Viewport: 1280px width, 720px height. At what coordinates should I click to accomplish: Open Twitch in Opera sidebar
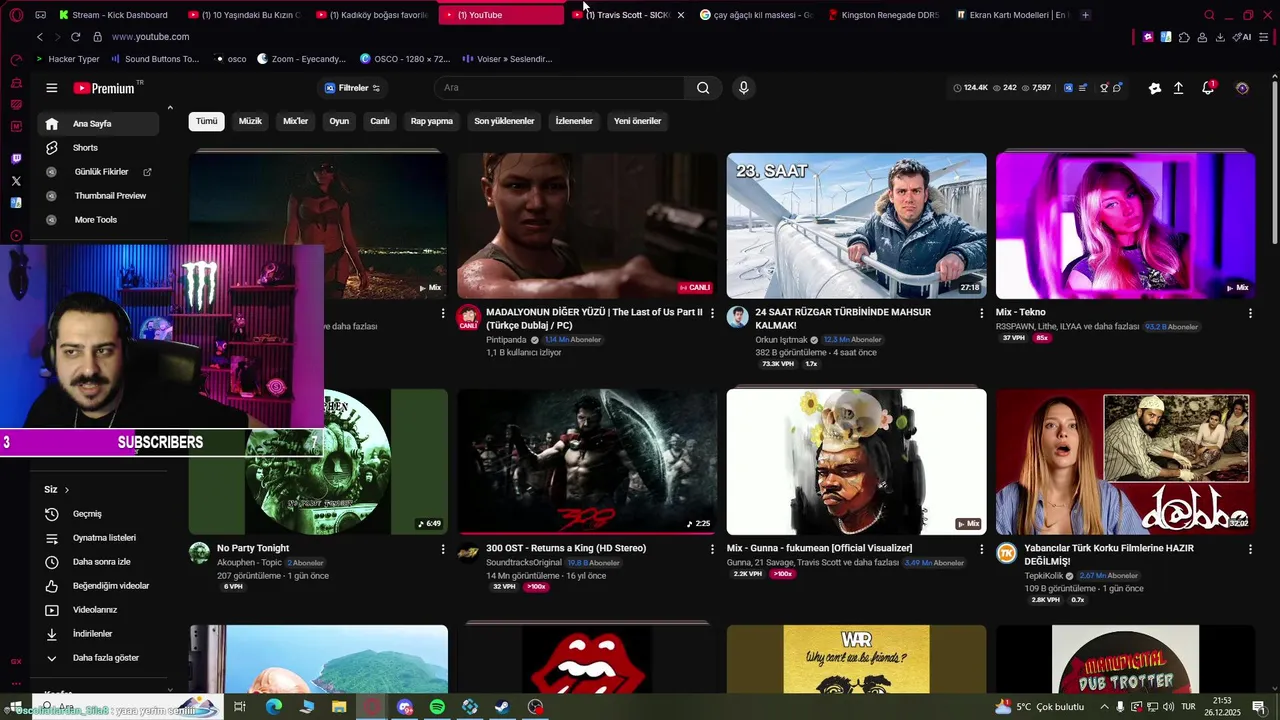(x=16, y=159)
